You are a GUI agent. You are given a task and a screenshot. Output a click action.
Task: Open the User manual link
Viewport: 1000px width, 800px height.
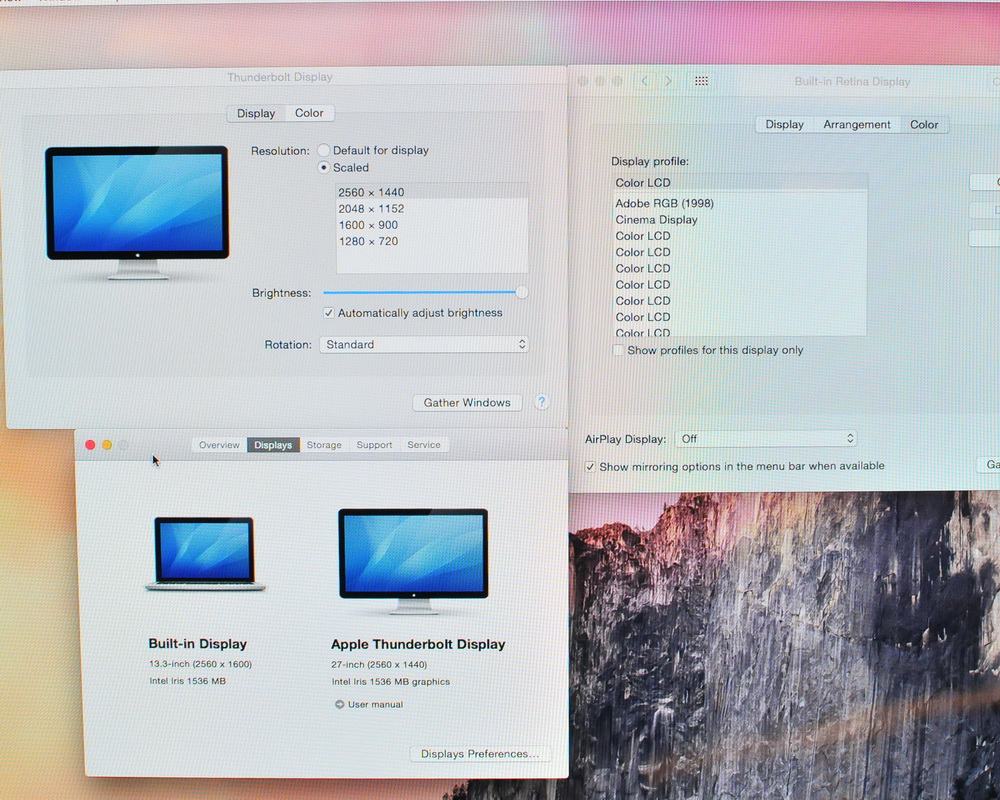pyautogui.click(x=376, y=704)
